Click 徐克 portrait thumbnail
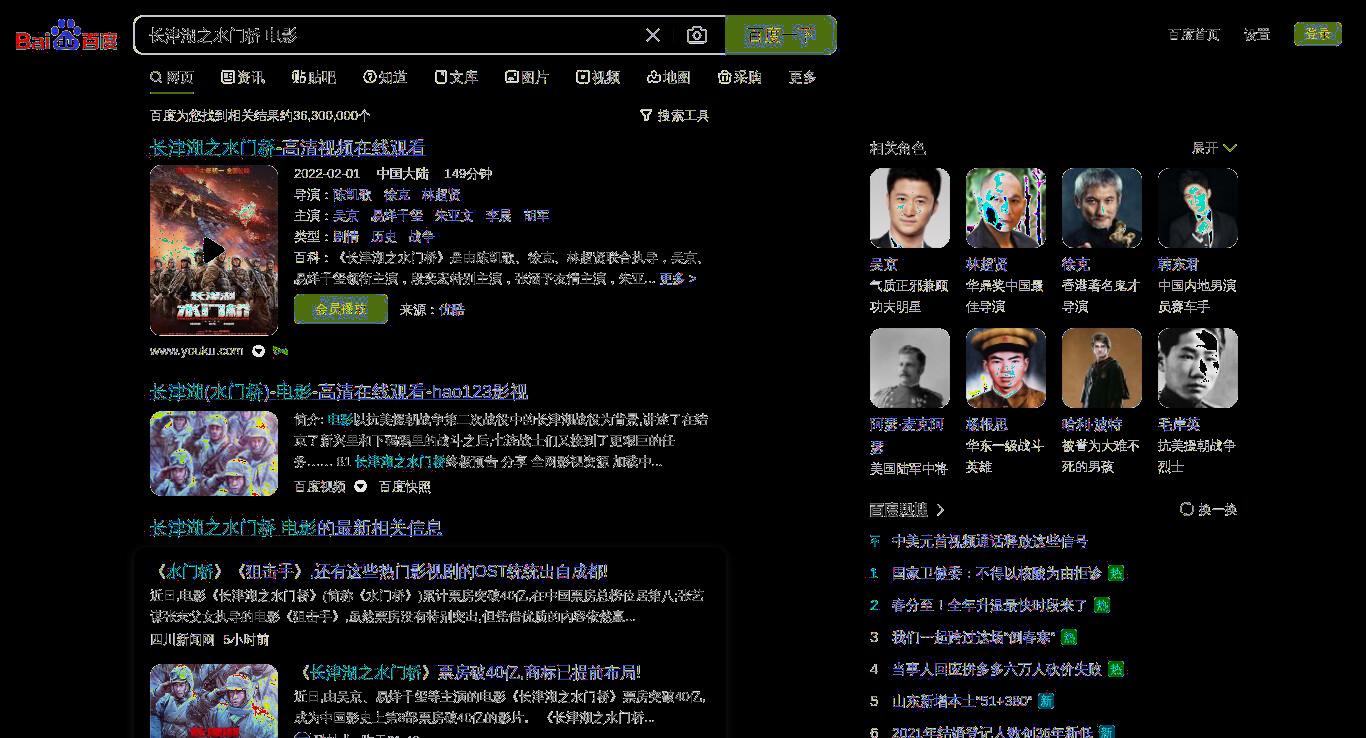The image size is (1366, 738). pyautogui.click(x=1102, y=208)
